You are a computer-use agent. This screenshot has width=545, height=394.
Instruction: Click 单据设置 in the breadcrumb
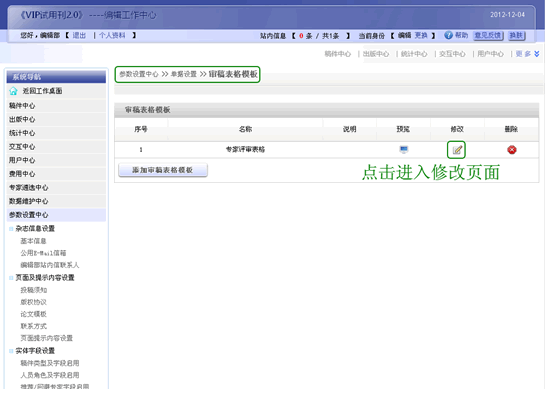tap(184, 74)
